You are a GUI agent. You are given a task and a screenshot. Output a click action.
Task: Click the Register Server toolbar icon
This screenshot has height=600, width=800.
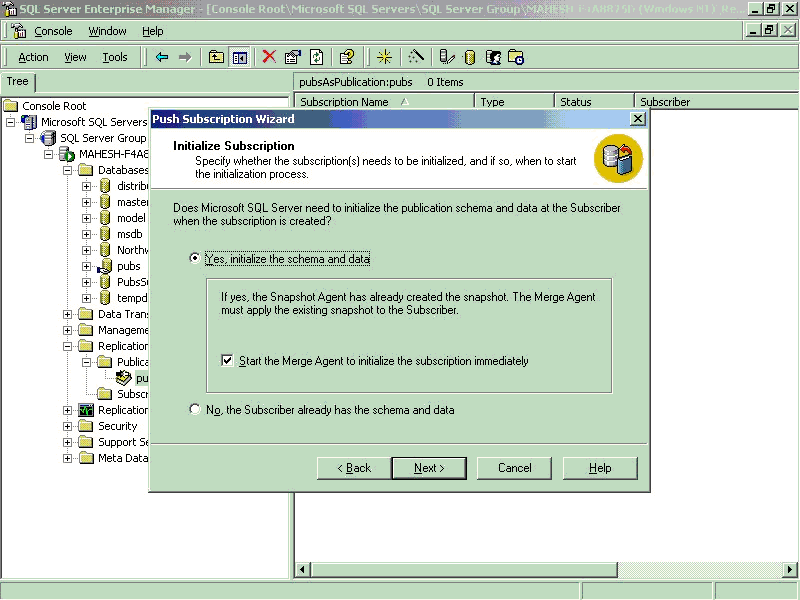(x=446, y=57)
